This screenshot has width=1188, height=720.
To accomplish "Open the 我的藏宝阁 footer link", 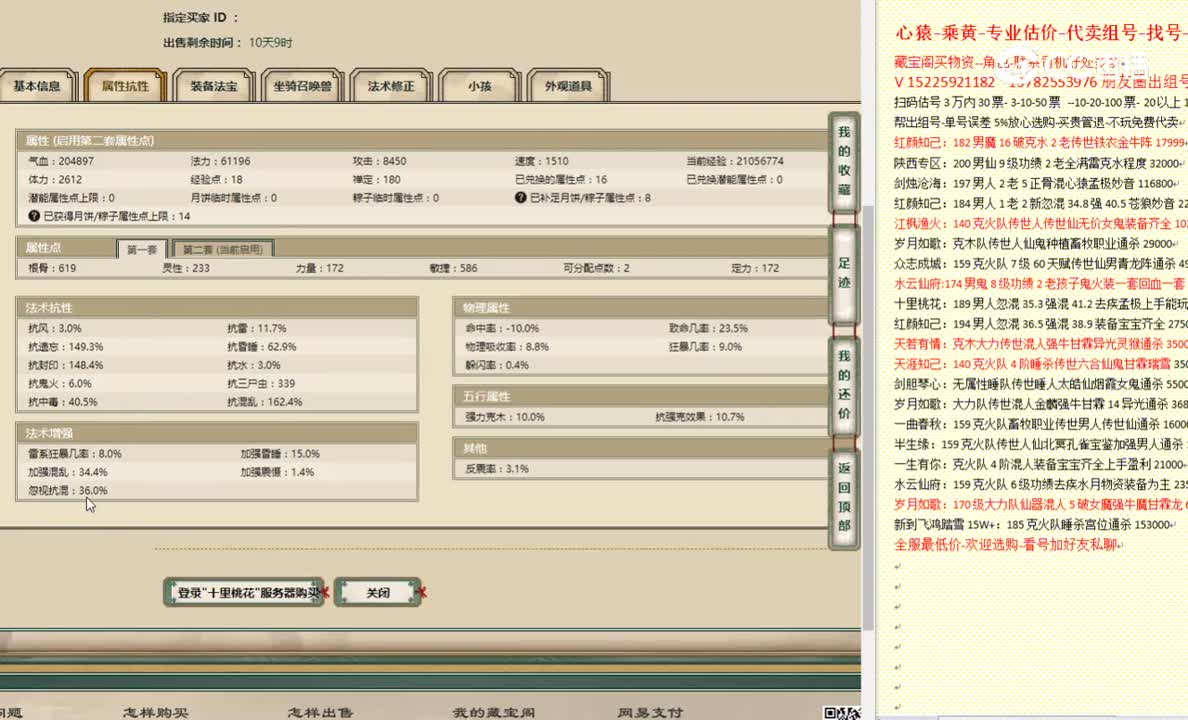I will tap(494, 712).
